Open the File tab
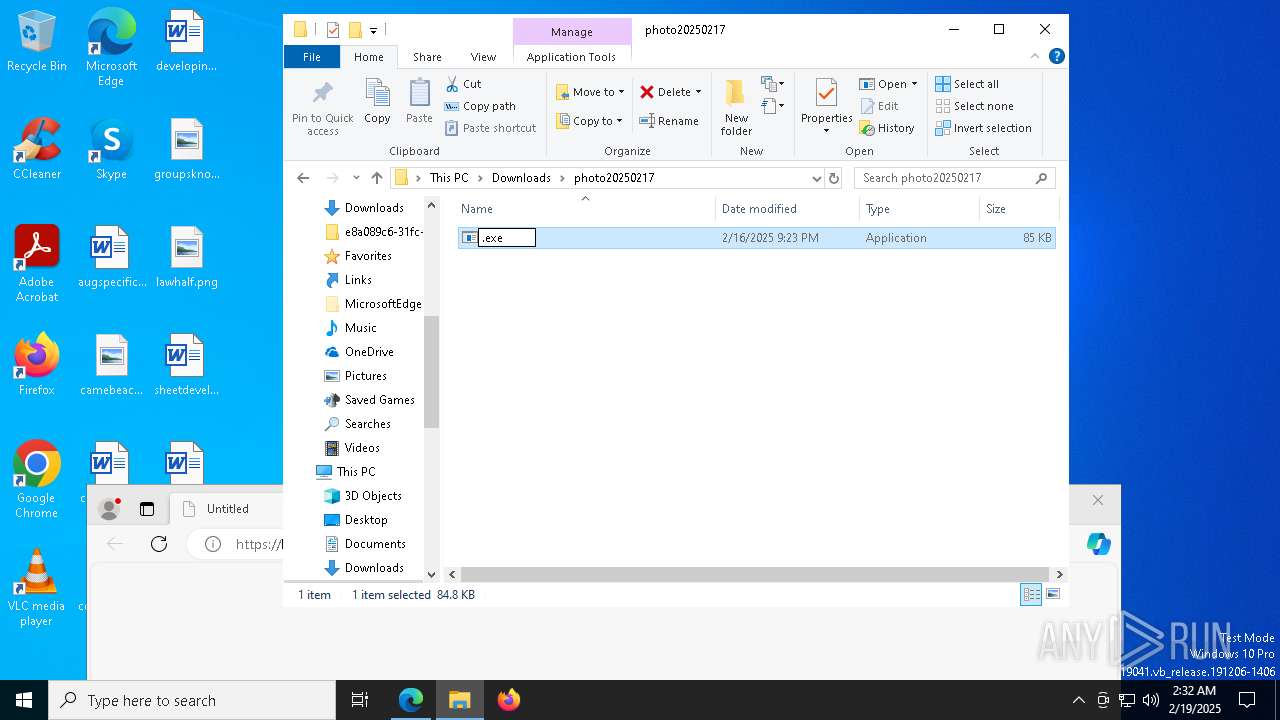The width and height of the screenshot is (1280, 720). click(312, 57)
